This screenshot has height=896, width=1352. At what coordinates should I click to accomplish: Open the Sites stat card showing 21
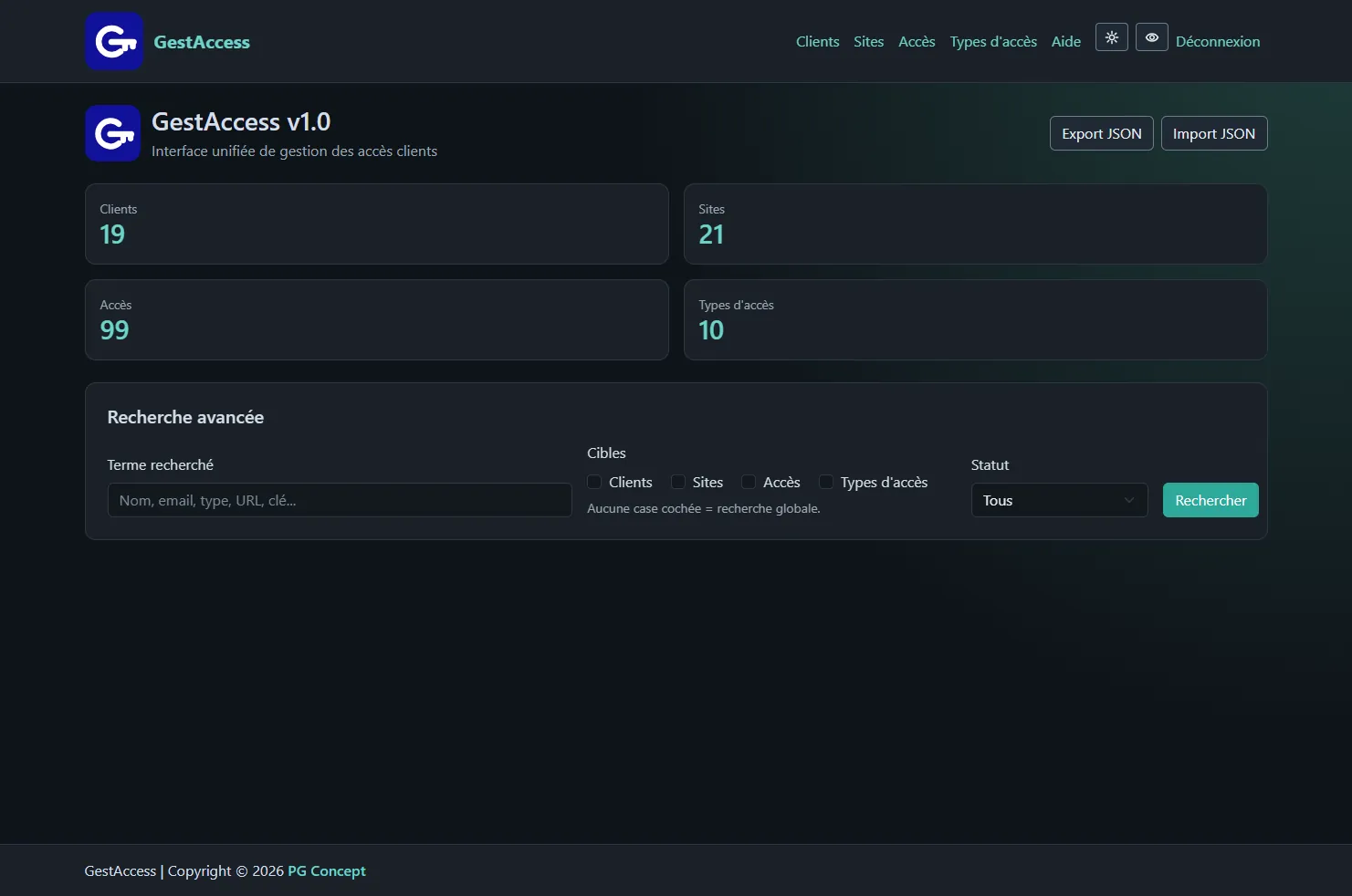pos(975,224)
